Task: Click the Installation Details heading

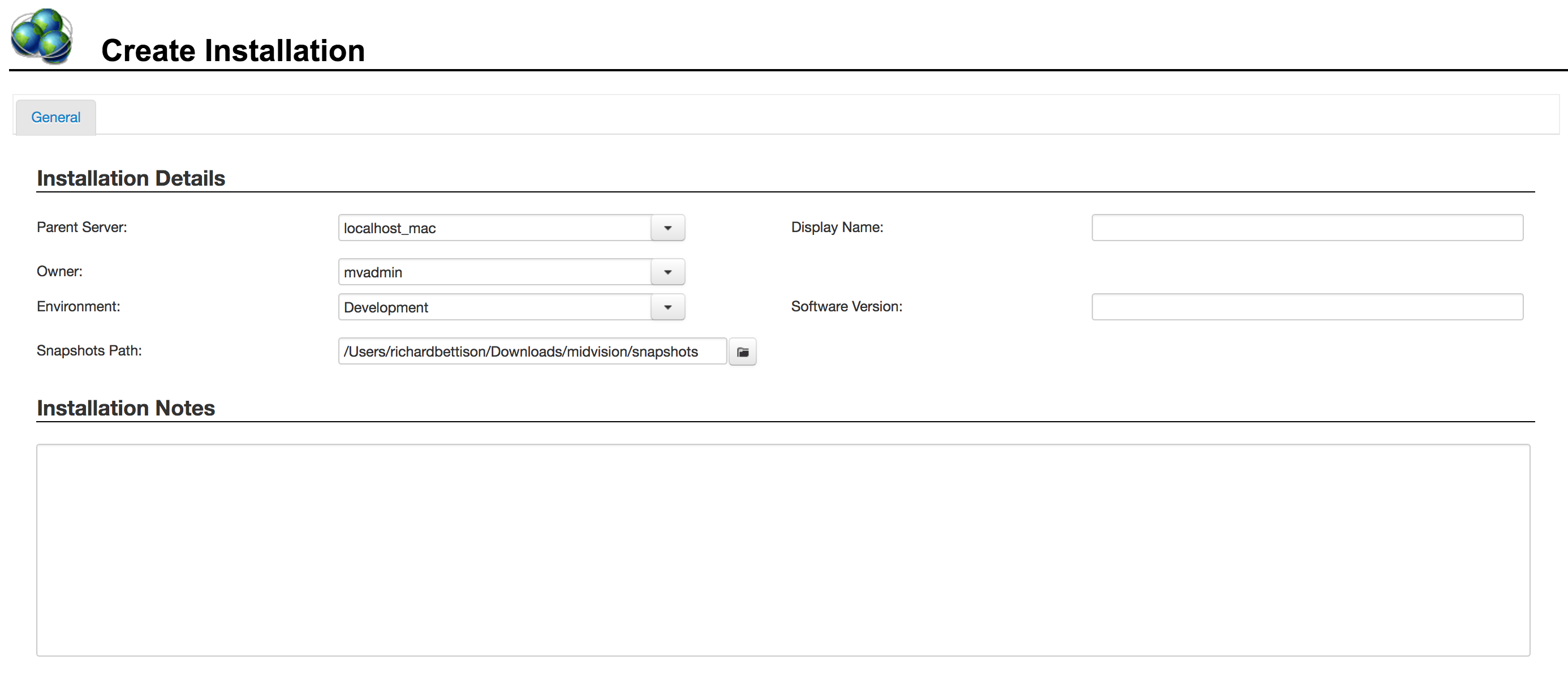Action: coord(131,178)
